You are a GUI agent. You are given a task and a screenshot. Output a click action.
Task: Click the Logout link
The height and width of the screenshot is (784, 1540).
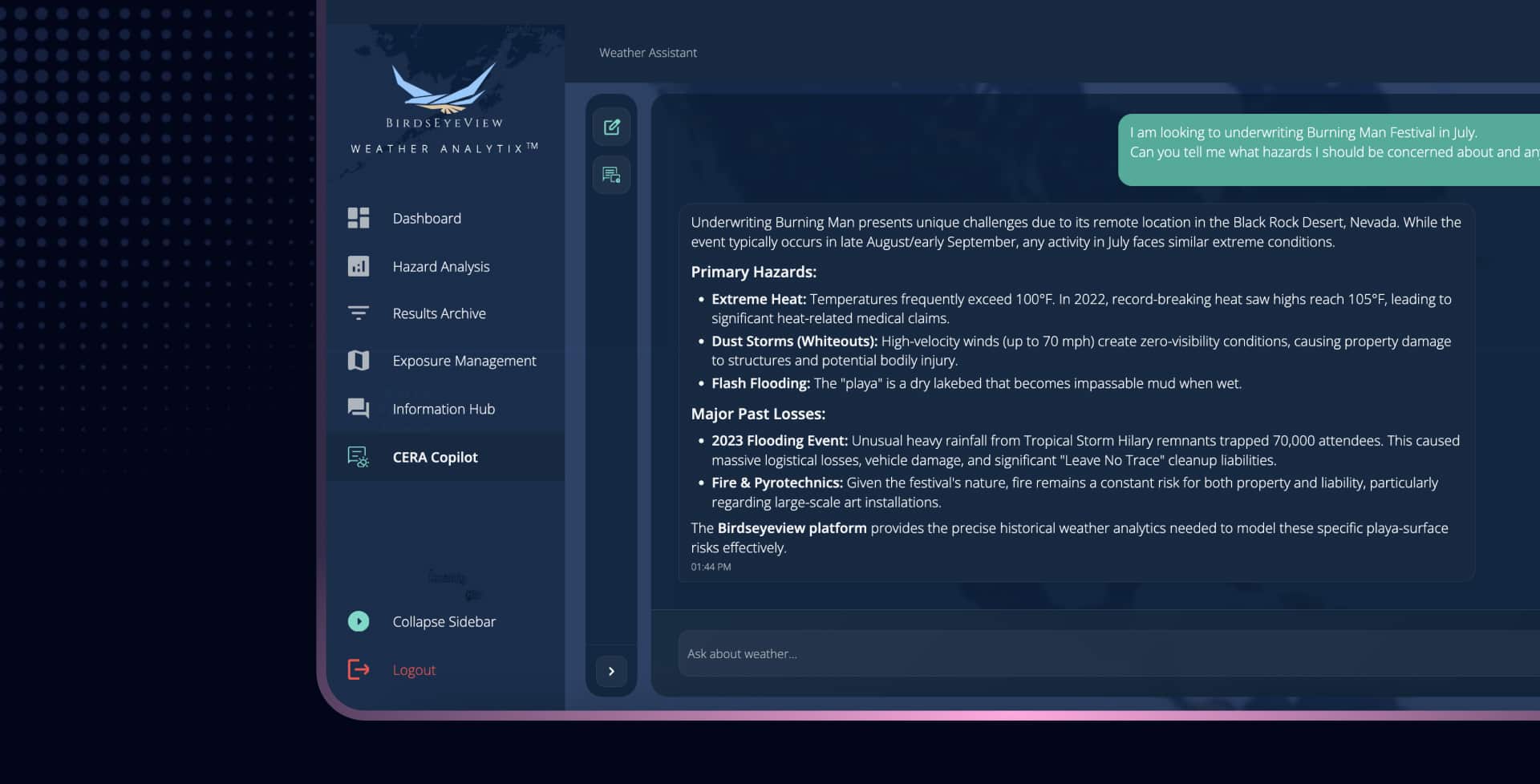[414, 669]
